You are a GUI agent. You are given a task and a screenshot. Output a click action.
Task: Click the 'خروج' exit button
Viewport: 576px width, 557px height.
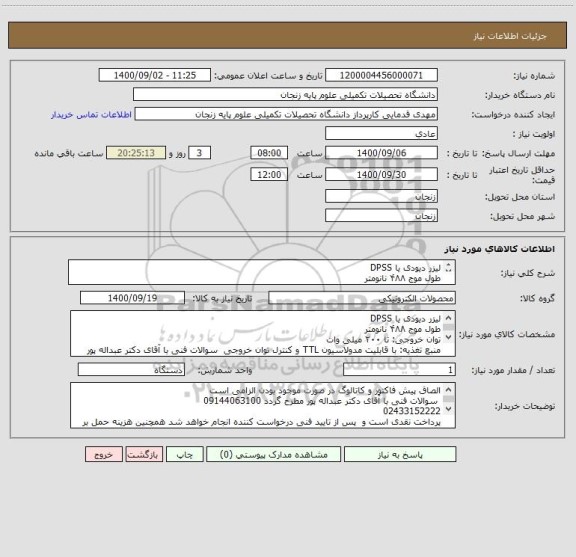coord(104,454)
